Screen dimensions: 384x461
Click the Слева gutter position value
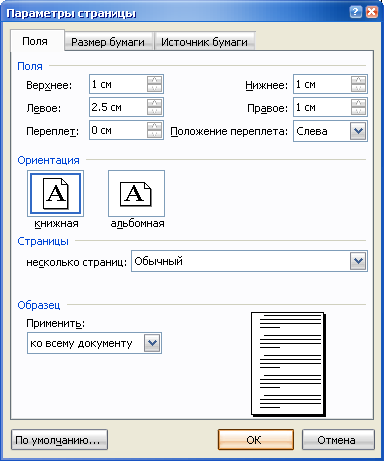(312, 131)
